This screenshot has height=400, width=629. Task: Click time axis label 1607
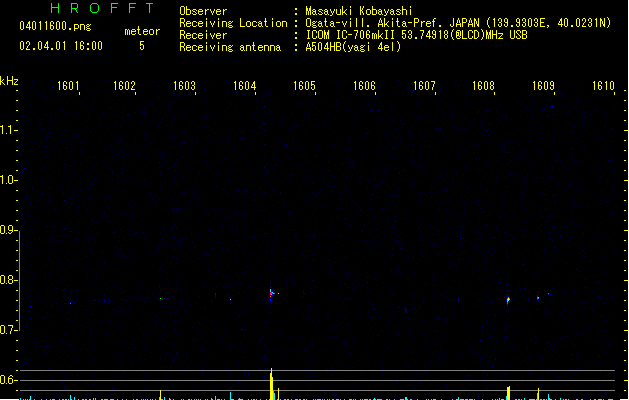[424, 86]
